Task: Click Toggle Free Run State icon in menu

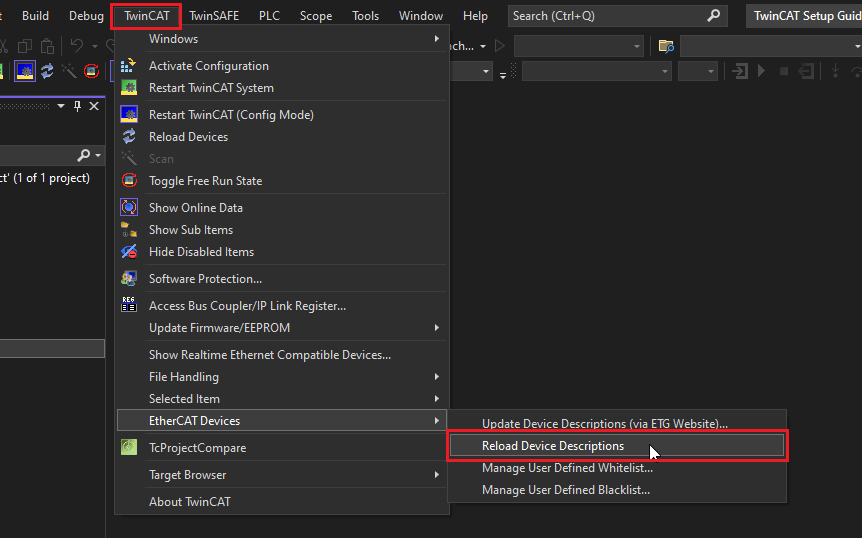Action: pos(129,180)
